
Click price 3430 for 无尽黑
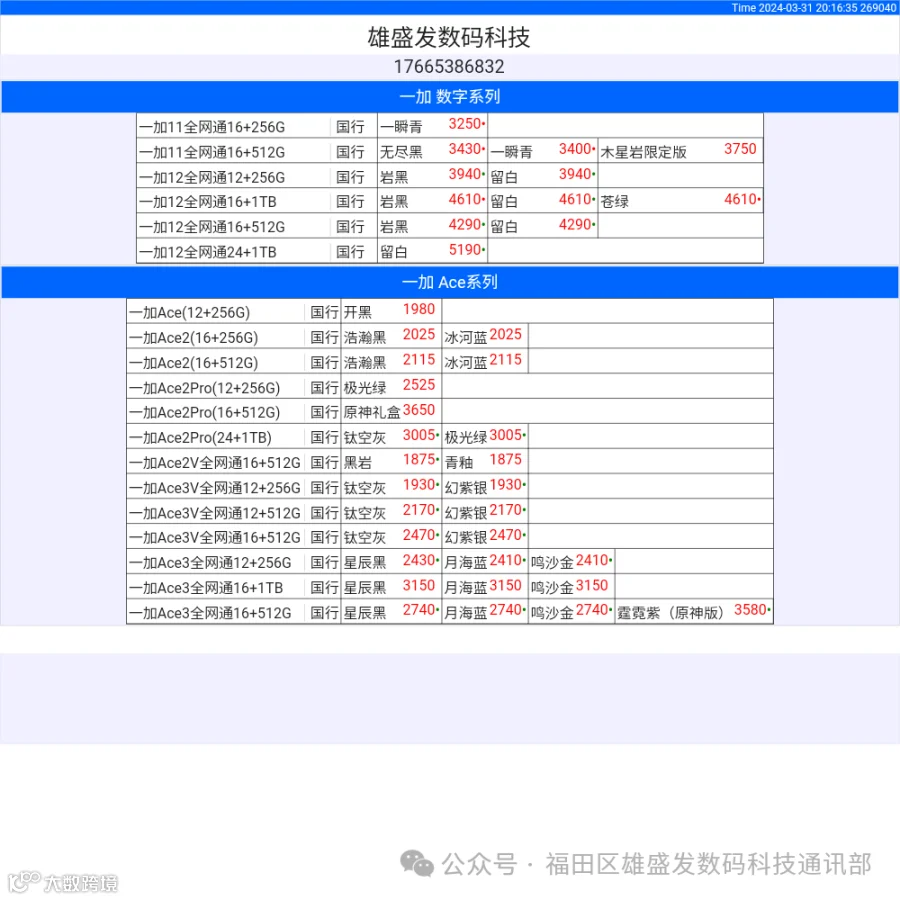coord(465,149)
